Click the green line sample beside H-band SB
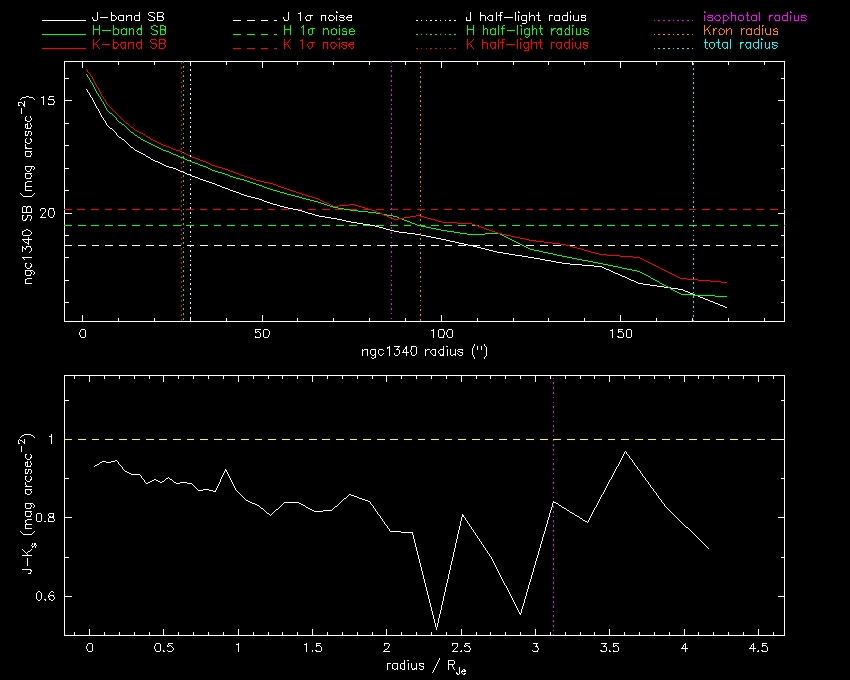 75,32
